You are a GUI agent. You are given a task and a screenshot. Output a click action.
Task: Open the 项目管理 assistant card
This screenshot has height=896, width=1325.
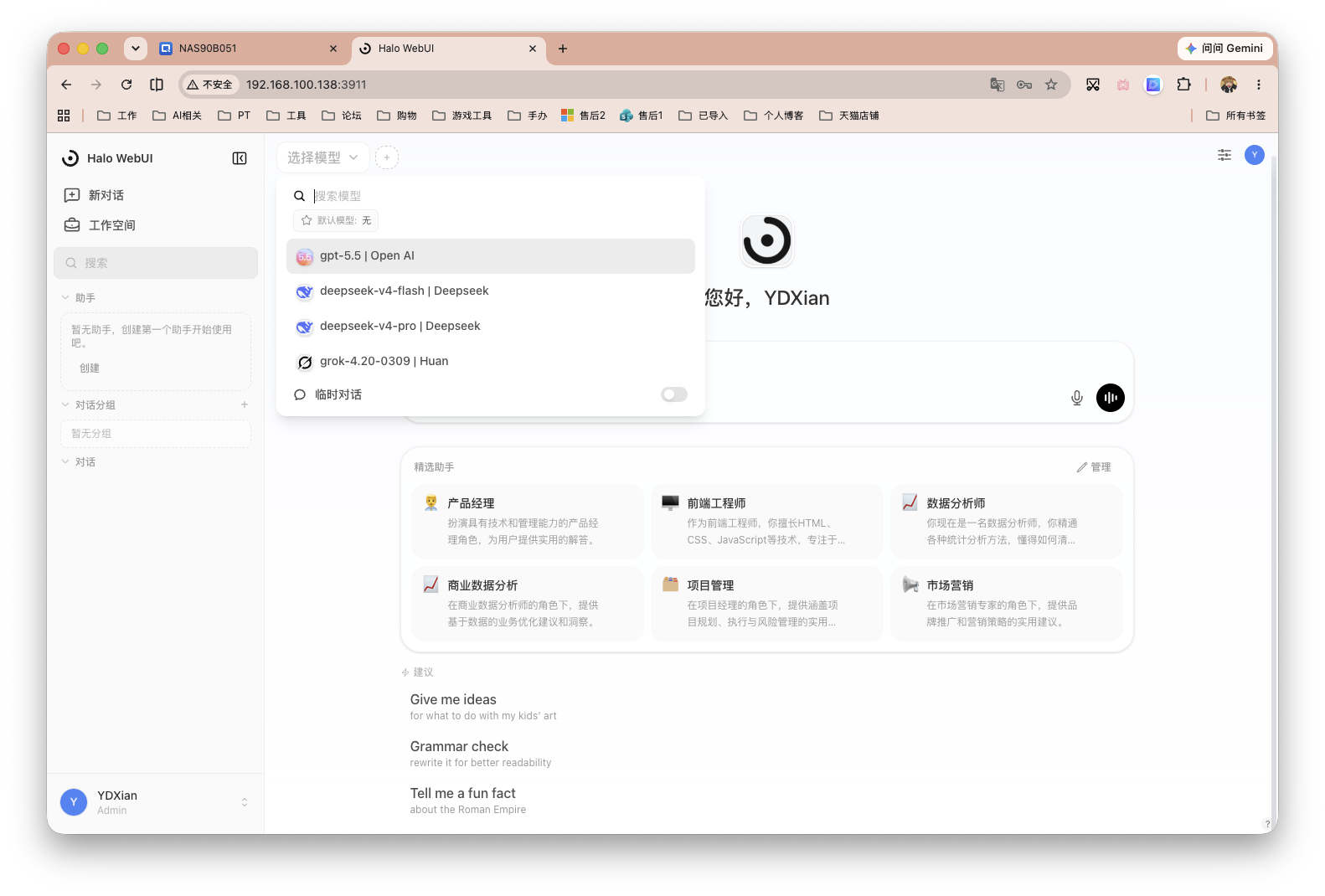click(x=767, y=604)
